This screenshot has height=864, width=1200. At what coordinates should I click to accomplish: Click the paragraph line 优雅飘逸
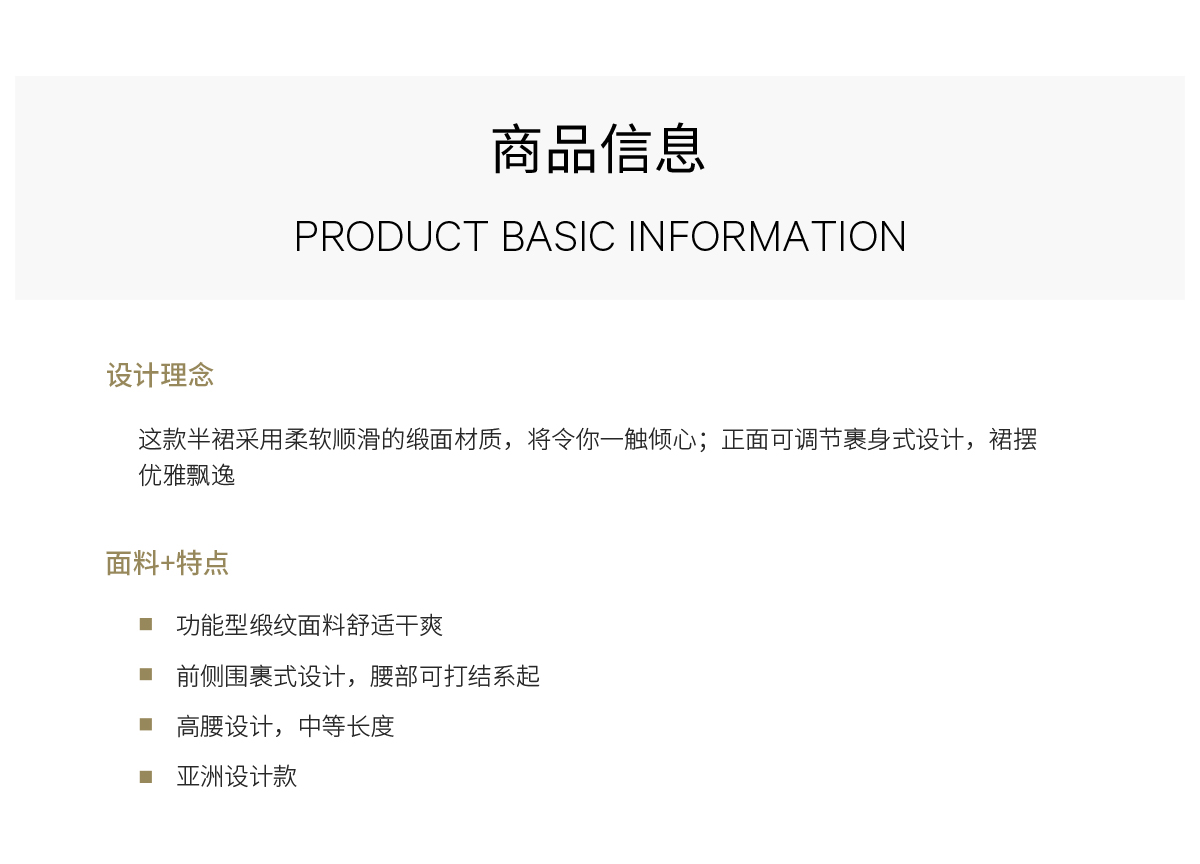tap(187, 476)
